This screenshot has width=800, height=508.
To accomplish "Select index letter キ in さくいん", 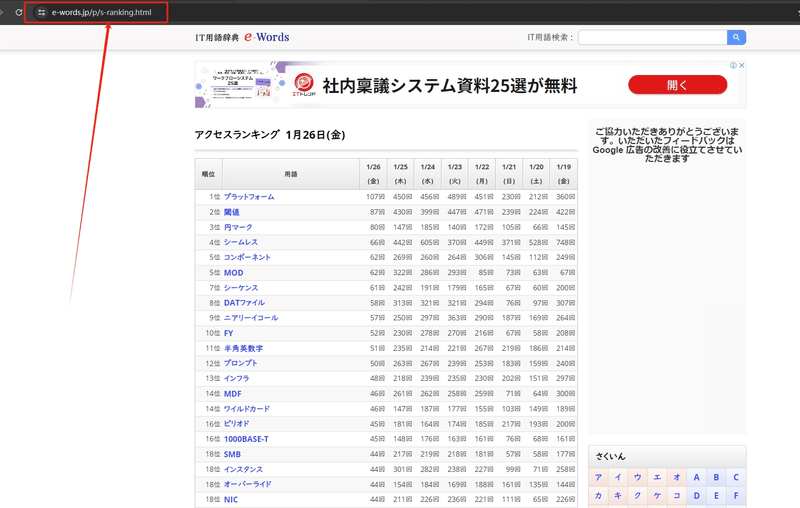I will click(618, 496).
